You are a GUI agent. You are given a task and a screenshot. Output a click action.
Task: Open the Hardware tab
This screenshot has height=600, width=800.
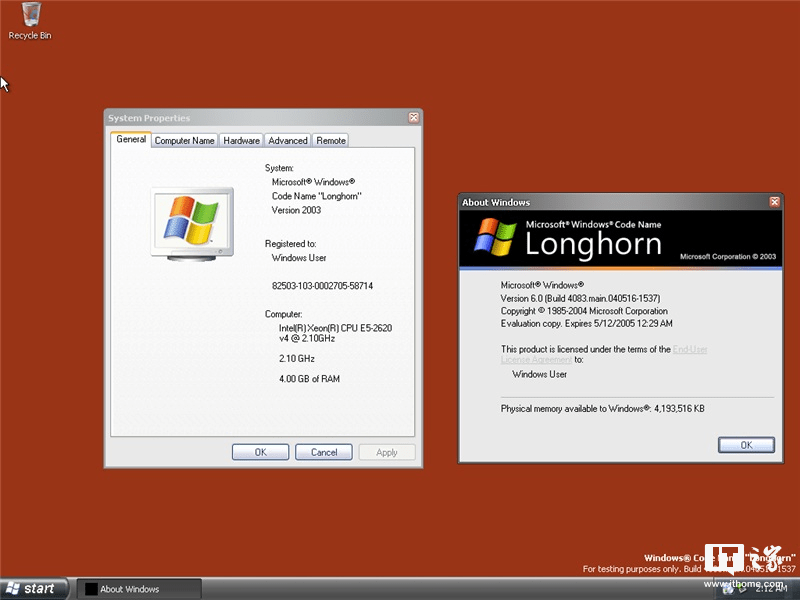[x=240, y=140]
